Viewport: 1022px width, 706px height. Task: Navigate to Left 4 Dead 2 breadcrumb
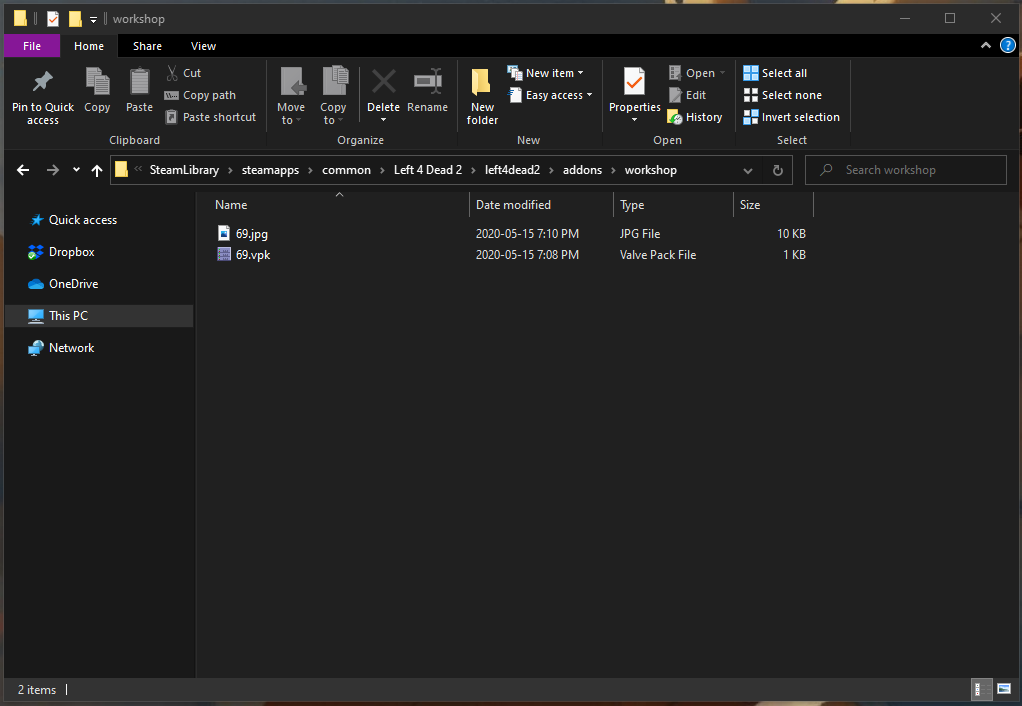pyautogui.click(x=428, y=170)
